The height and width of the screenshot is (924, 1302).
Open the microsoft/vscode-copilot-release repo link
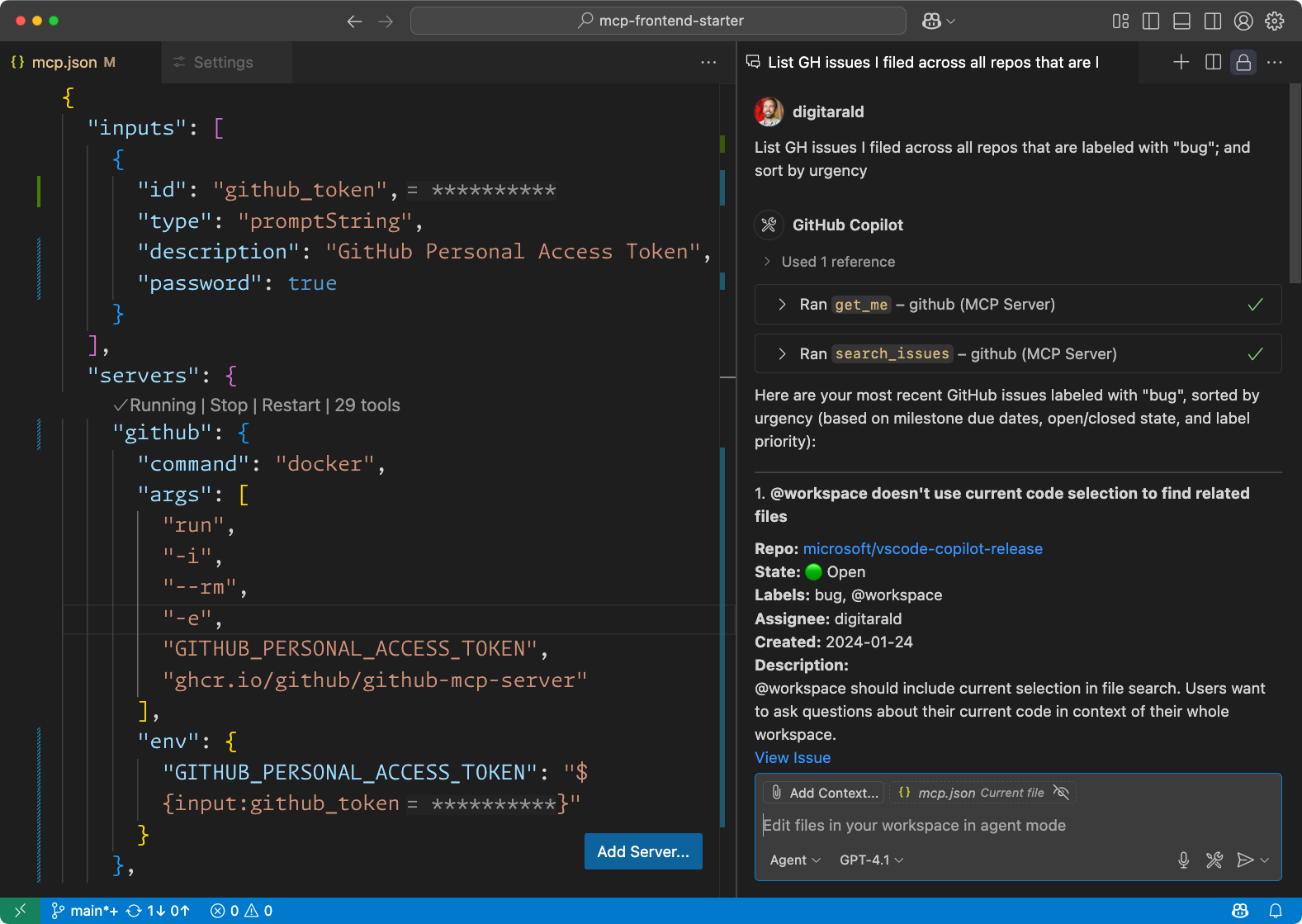[922, 549]
